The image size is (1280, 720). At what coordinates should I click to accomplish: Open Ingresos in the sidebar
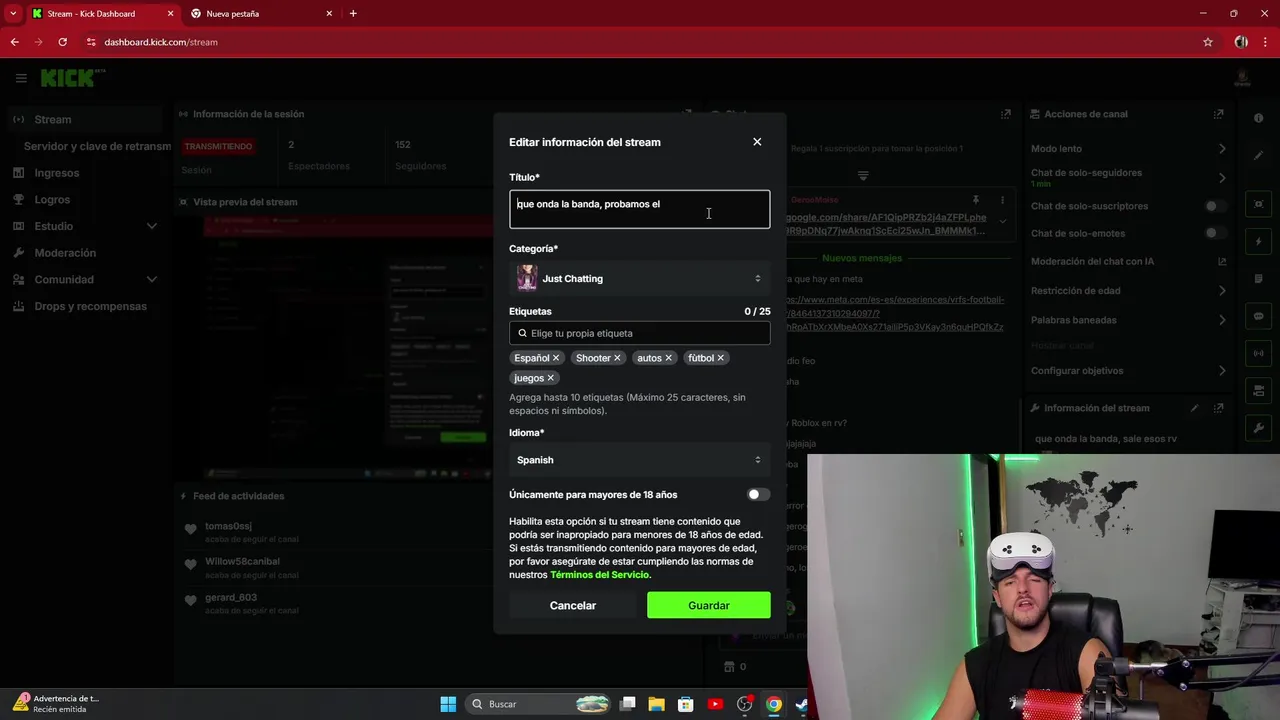click(x=56, y=173)
